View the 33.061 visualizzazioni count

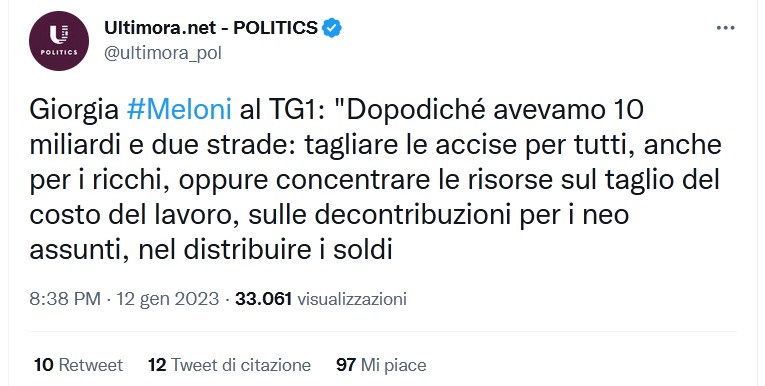321,299
